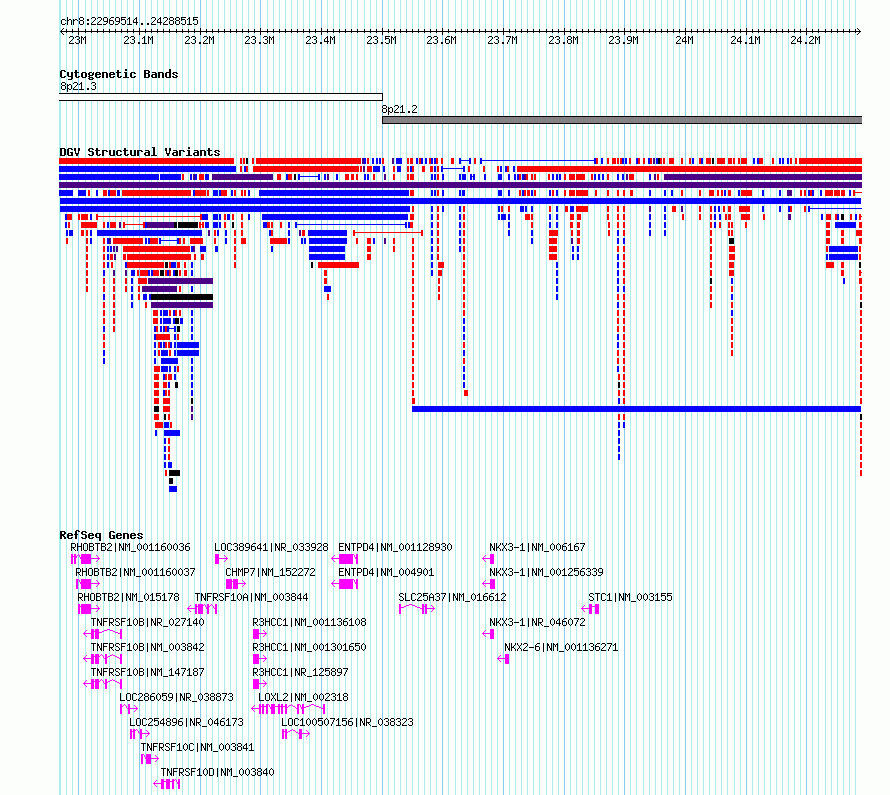Click the 24M ruler position label
Viewport: 890px width, 795px height.
click(685, 40)
